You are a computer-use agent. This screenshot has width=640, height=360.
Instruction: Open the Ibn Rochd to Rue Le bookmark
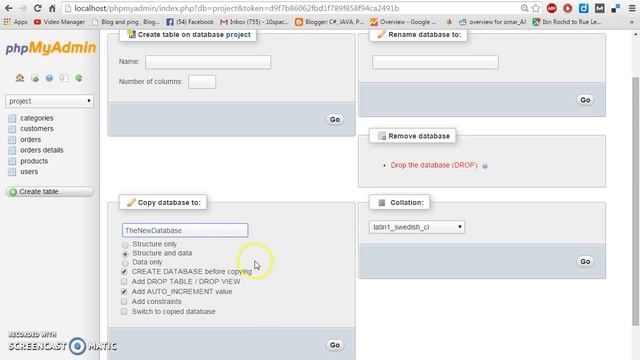(567, 22)
